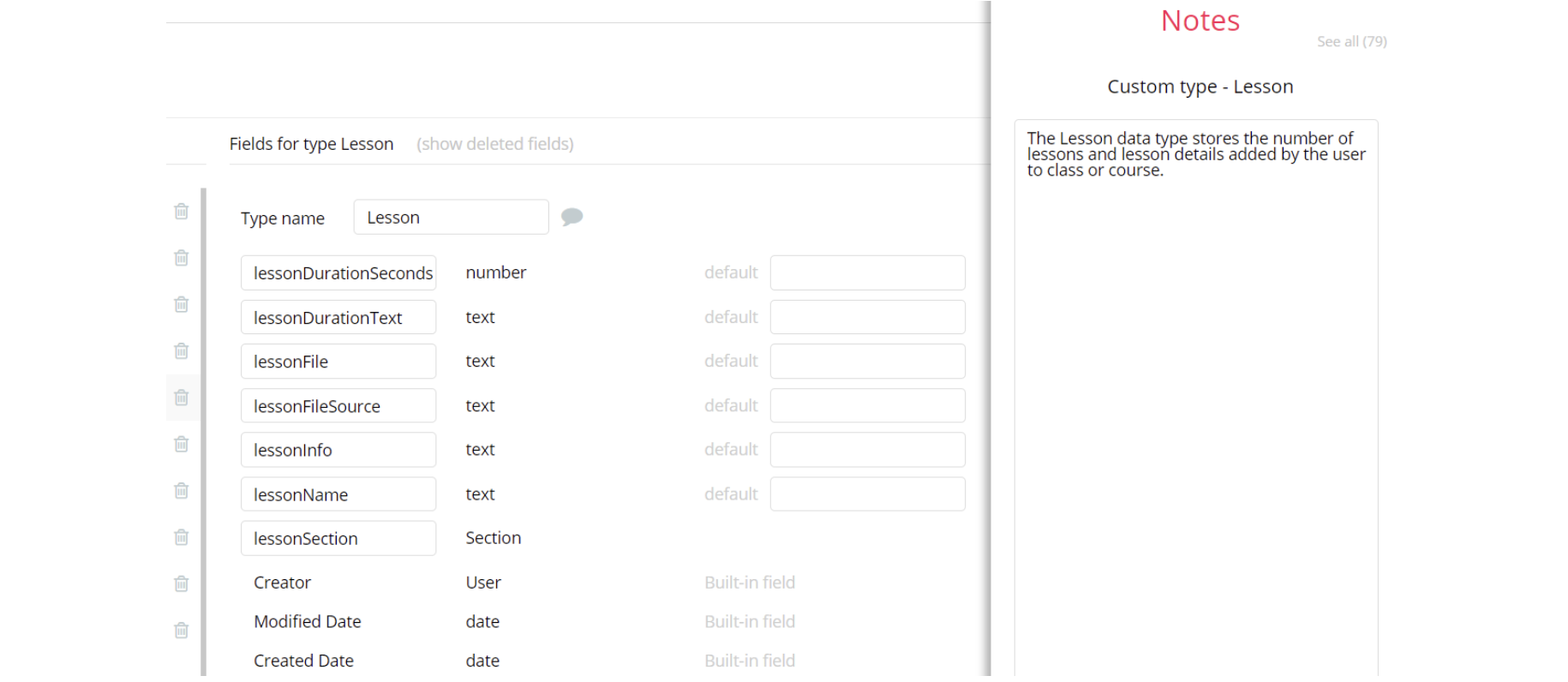Focus the Type name field containing Lesson
This screenshot has width=1568, height=682.
click(x=451, y=218)
